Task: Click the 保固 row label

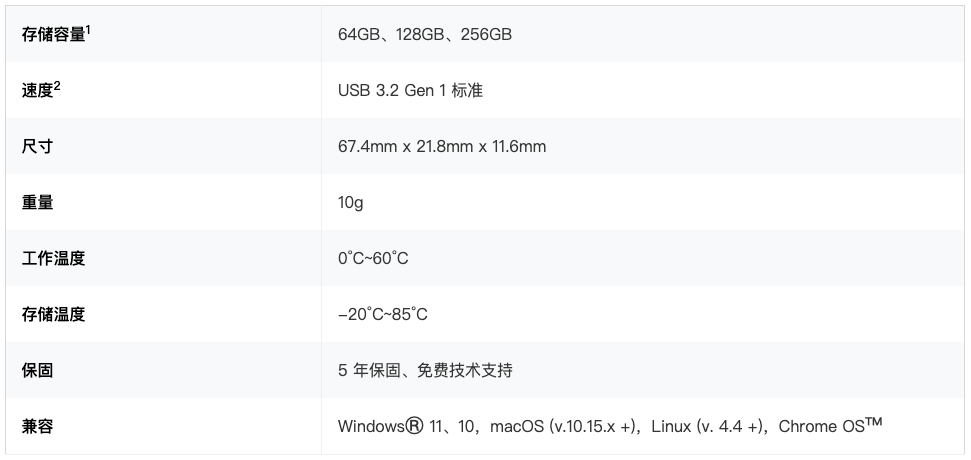Action: click(38, 370)
